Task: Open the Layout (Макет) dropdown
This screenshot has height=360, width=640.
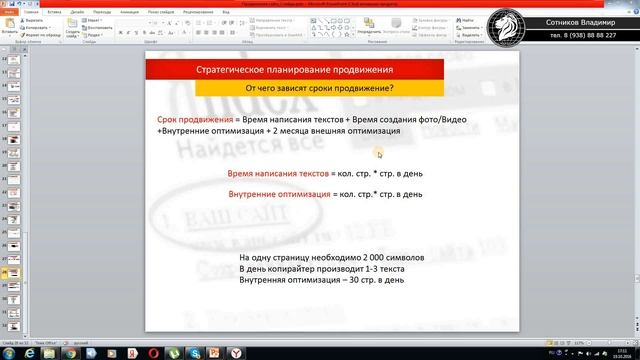Action: coord(92,20)
